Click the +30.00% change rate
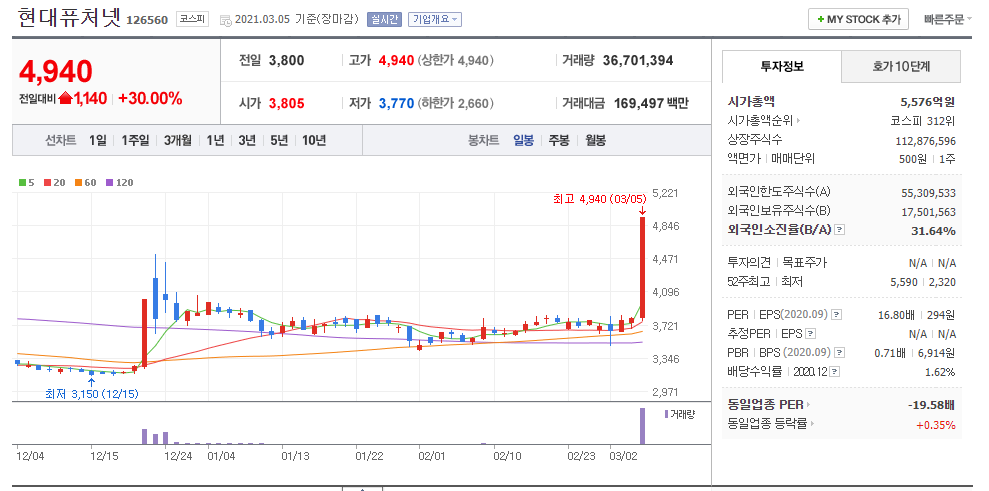989x491 pixels. (x=149, y=98)
